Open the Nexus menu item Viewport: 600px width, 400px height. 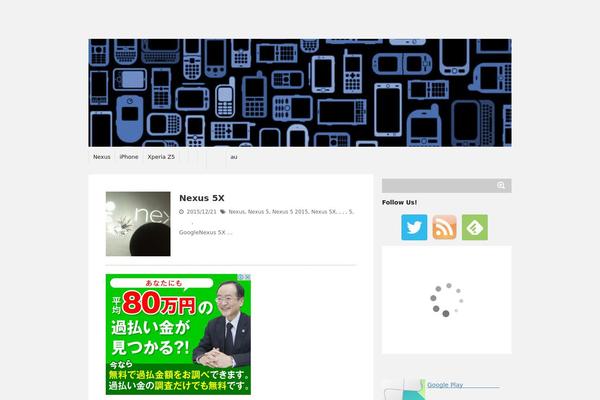point(102,157)
